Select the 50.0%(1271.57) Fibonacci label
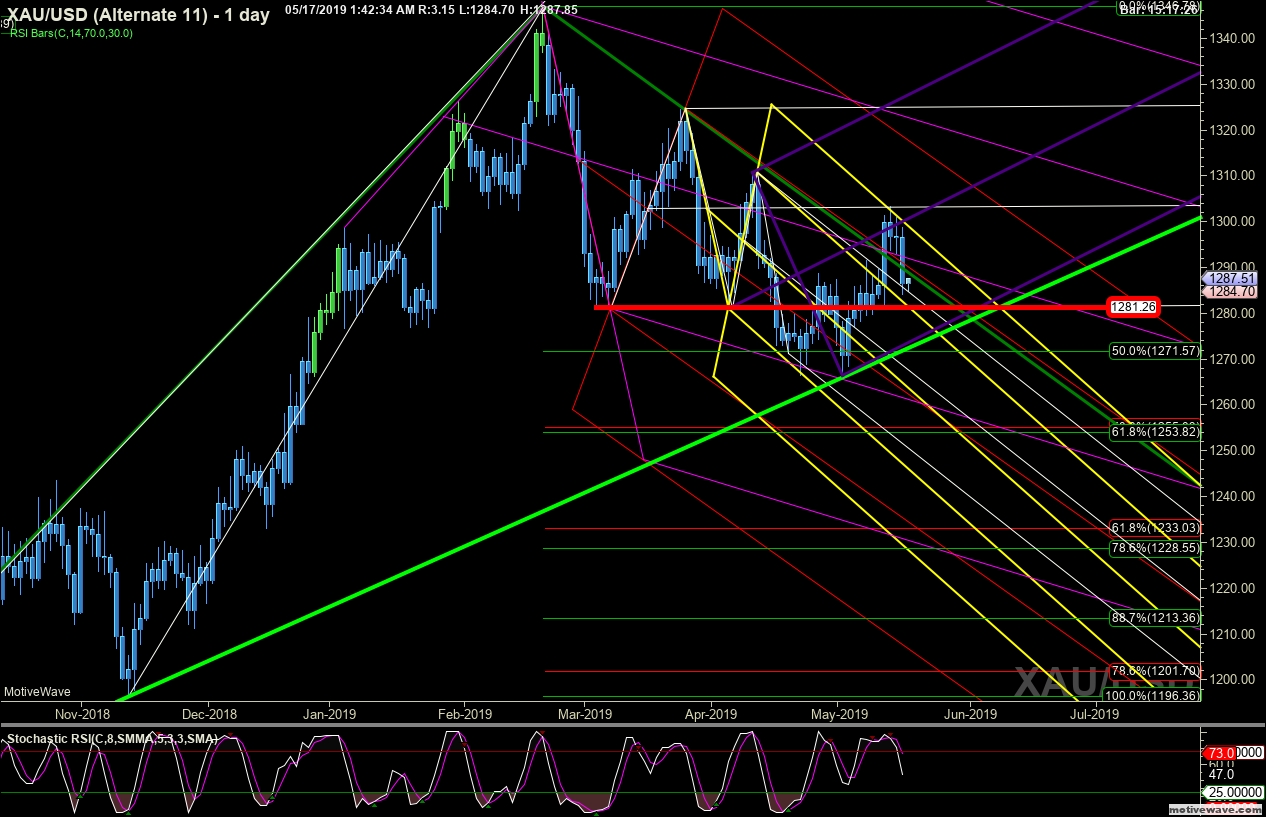The height and width of the screenshot is (817, 1266). click(1155, 351)
